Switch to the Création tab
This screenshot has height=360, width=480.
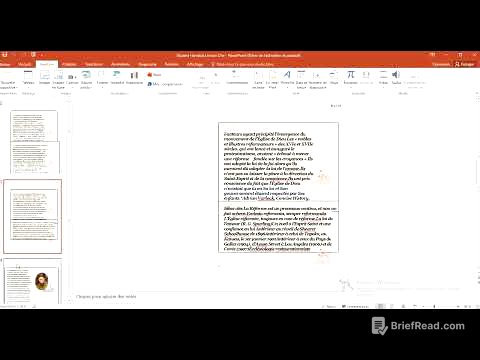(69, 64)
